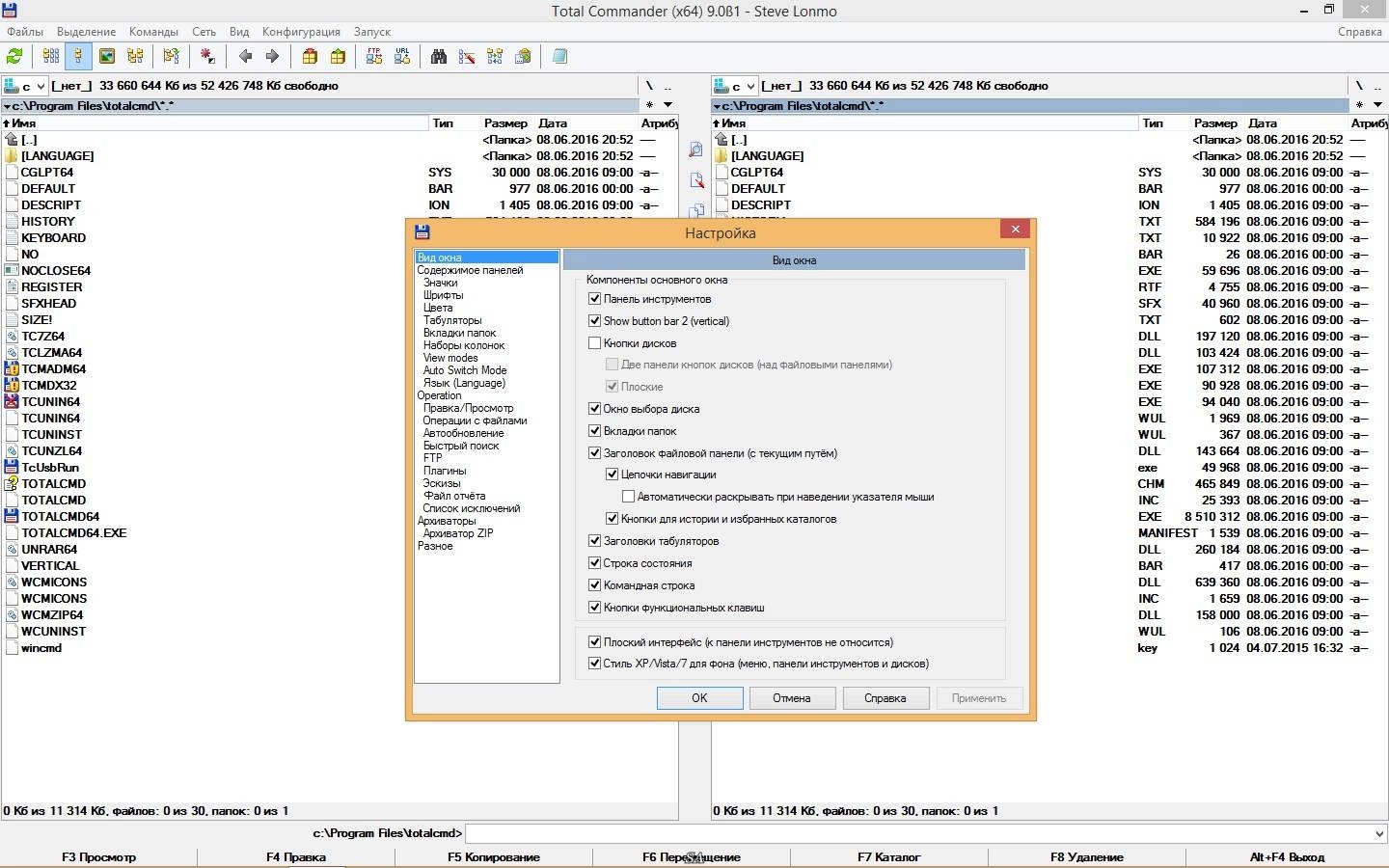Open left panel drive selection dropdown
The image size is (1389, 868).
tap(26, 86)
